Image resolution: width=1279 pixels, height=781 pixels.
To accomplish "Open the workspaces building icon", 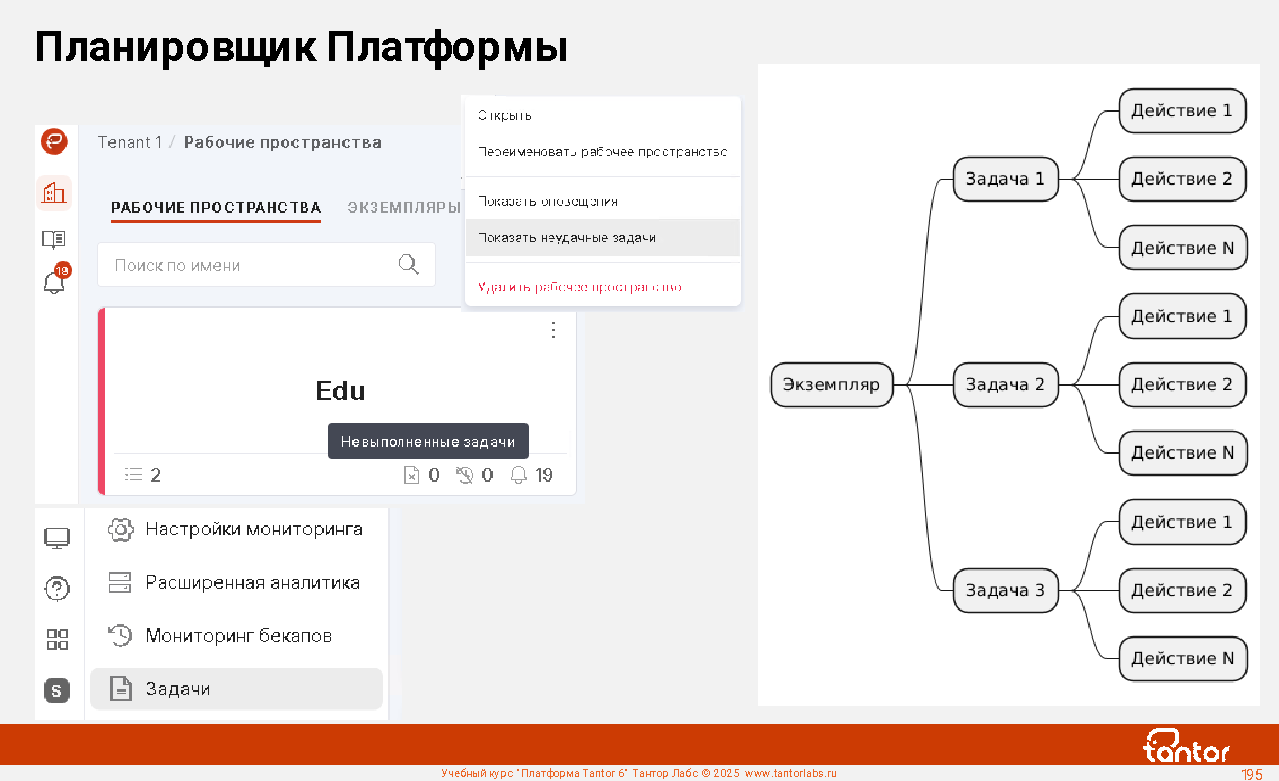I will pyautogui.click(x=54, y=193).
